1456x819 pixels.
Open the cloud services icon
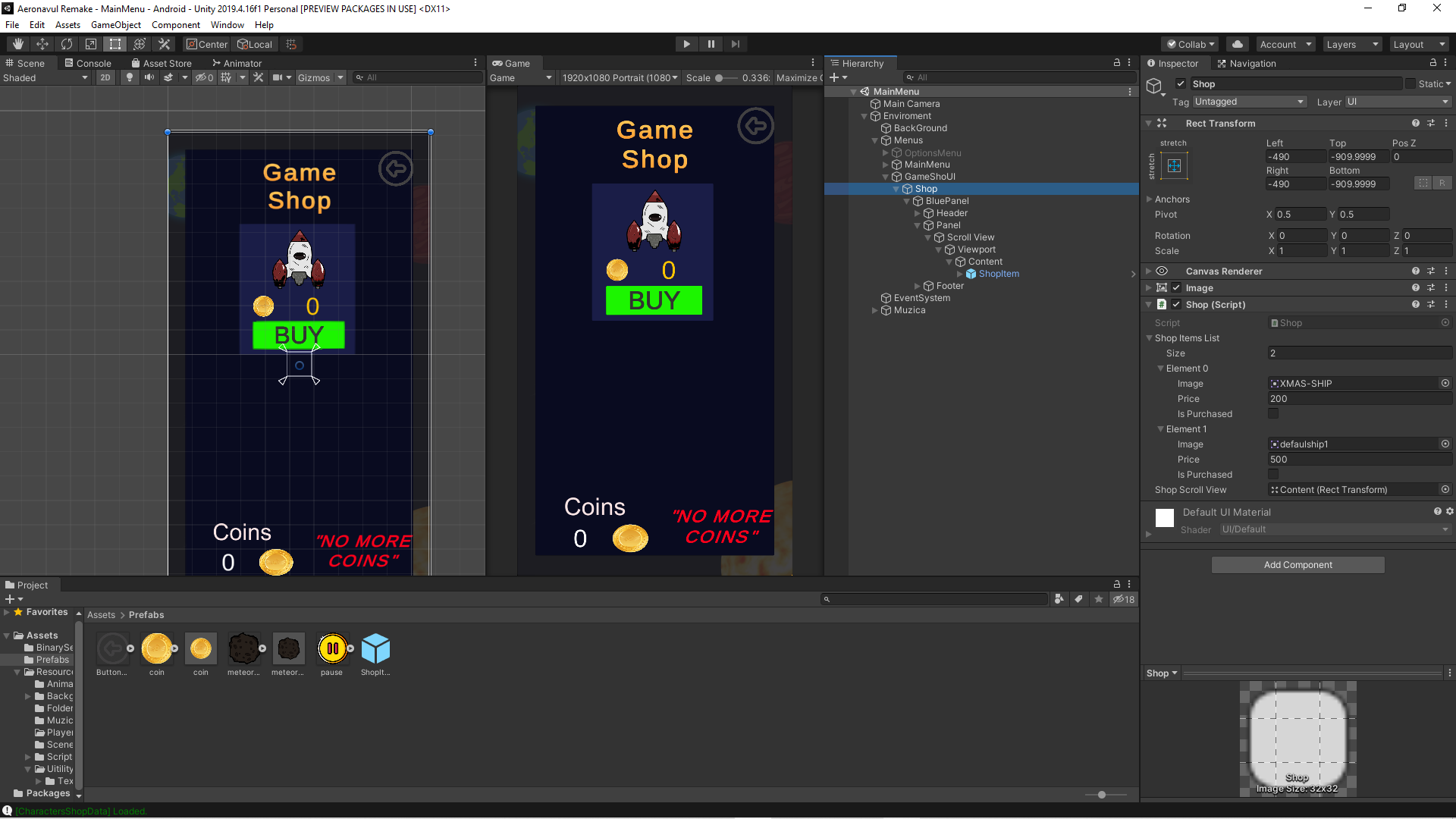click(1237, 44)
